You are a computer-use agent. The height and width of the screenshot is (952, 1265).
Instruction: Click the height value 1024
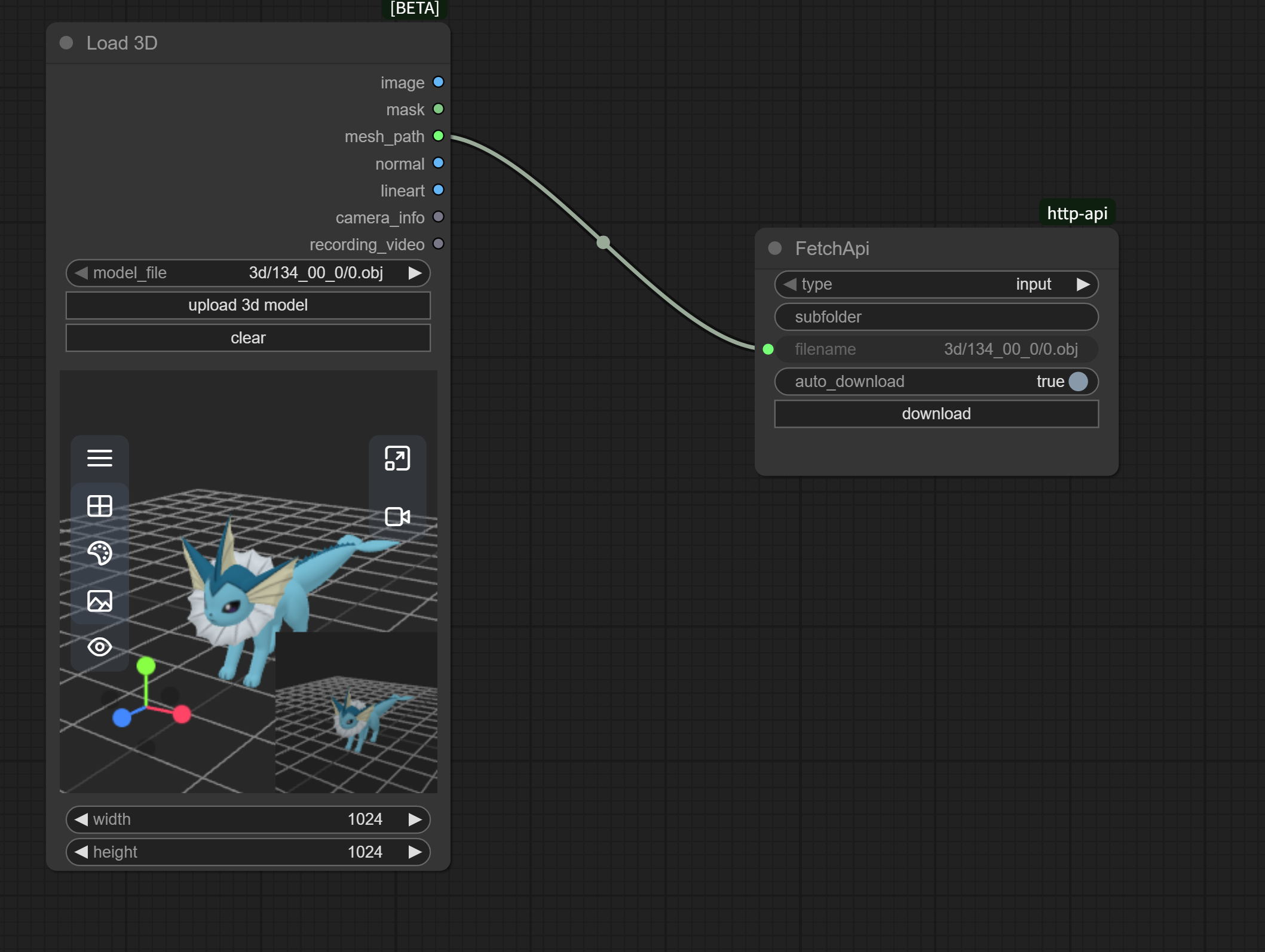[x=365, y=852]
